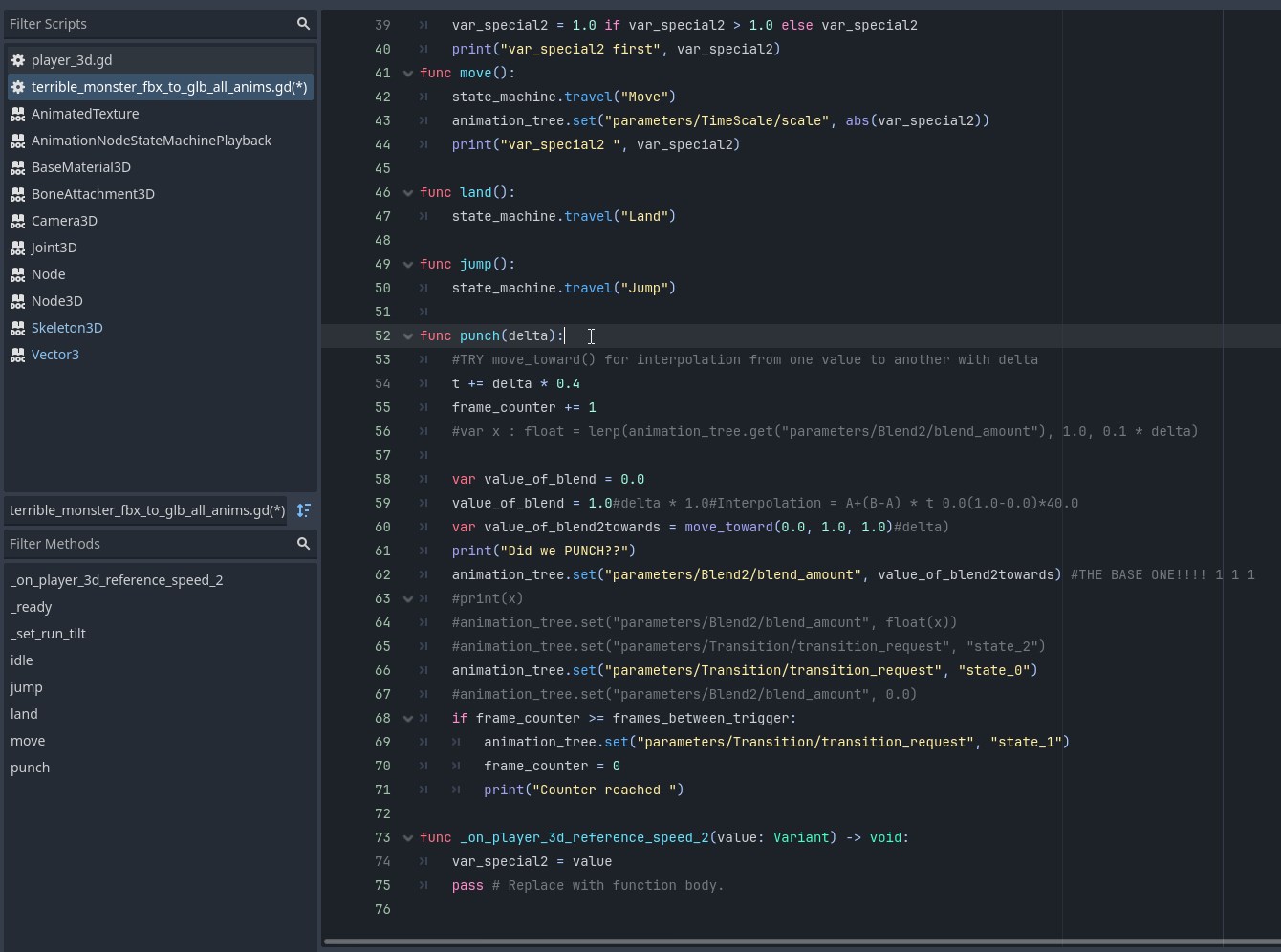
Task: Go to the punch method in list
Action: coord(30,768)
